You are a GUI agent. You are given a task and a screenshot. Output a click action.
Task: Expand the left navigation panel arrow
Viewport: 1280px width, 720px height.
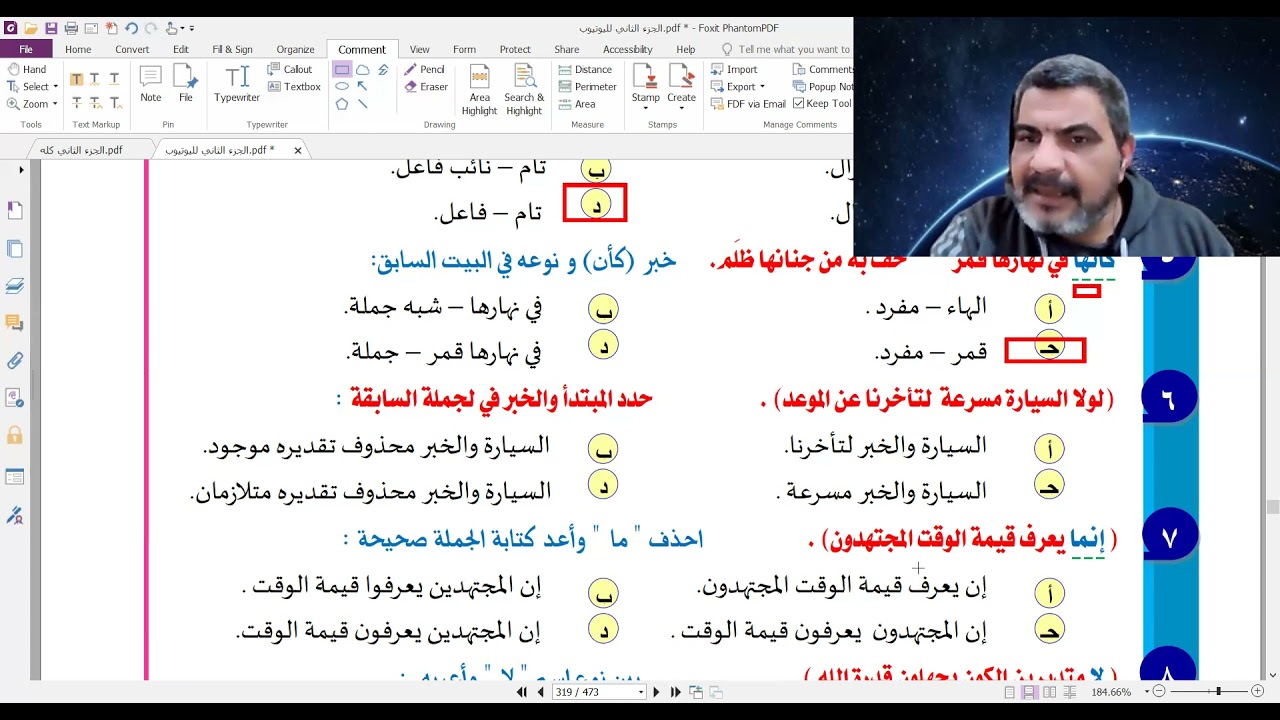(x=21, y=170)
